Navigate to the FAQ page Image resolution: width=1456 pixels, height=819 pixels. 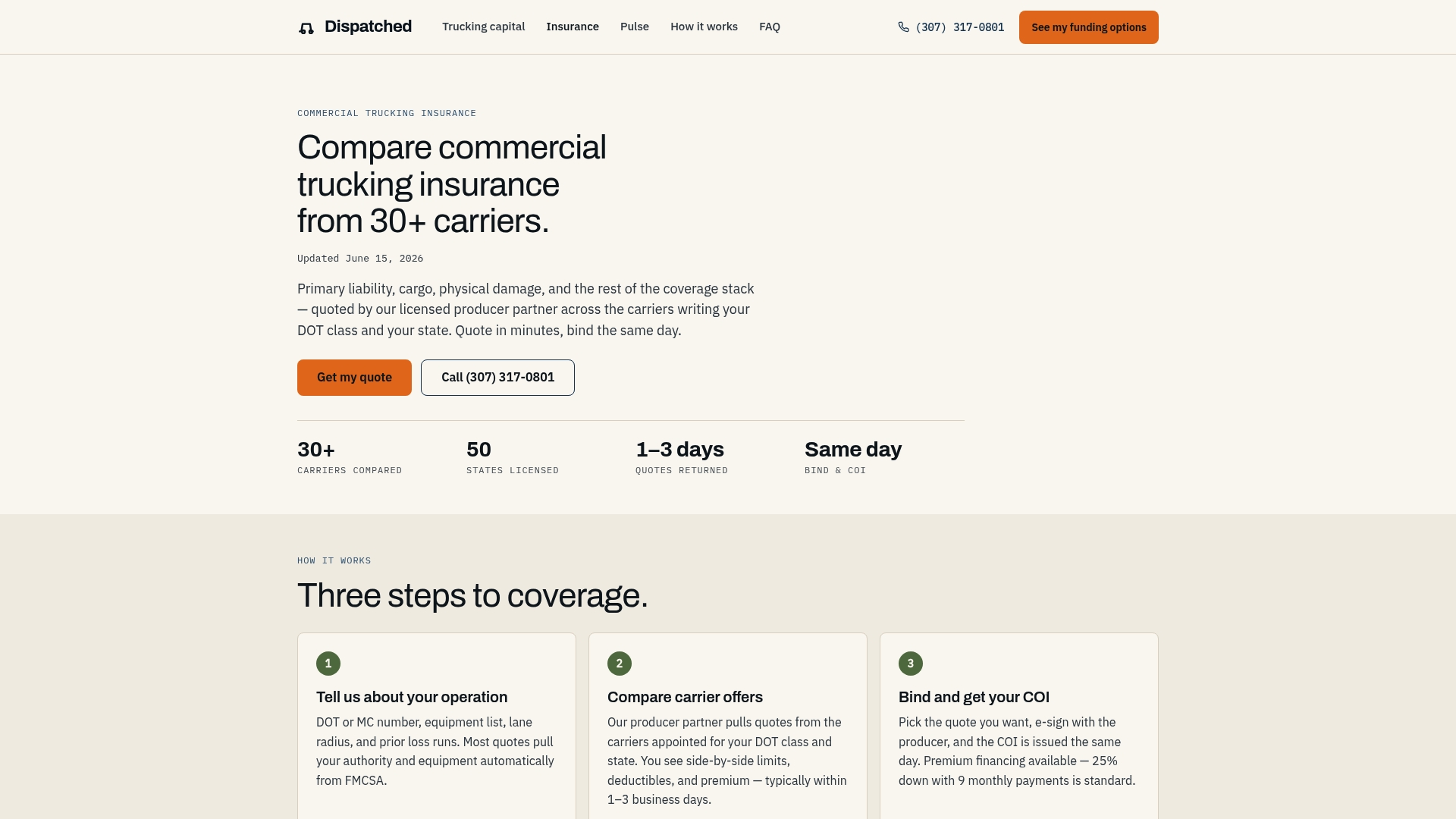pos(770,27)
